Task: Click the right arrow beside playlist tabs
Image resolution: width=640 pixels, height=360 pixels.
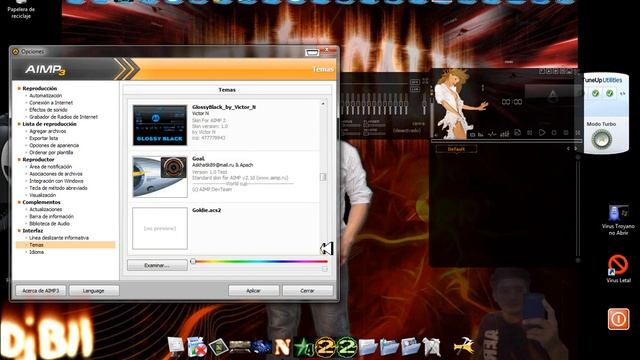Action: (576, 149)
